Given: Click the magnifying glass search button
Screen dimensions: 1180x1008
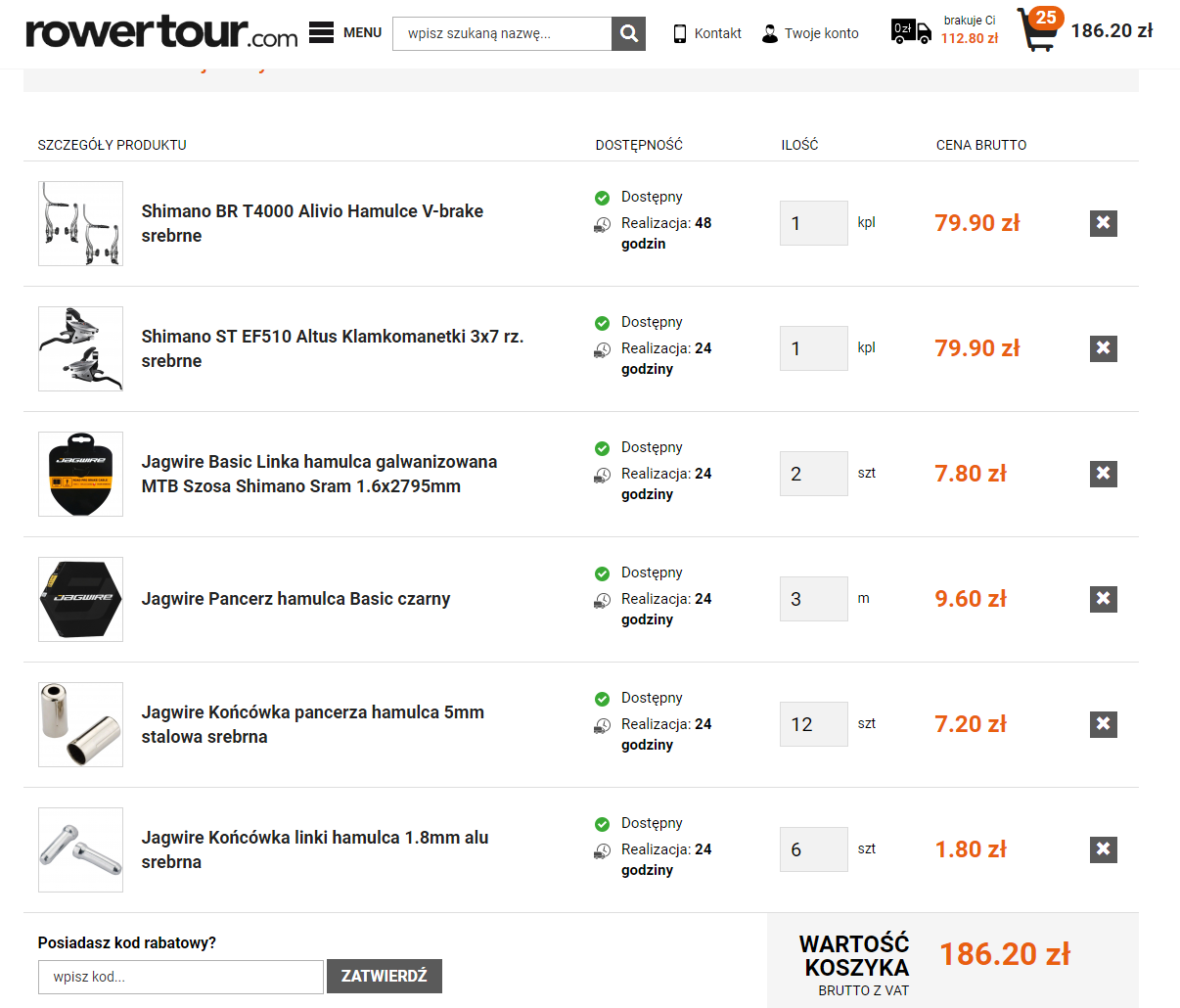Looking at the screenshot, I should click(628, 34).
